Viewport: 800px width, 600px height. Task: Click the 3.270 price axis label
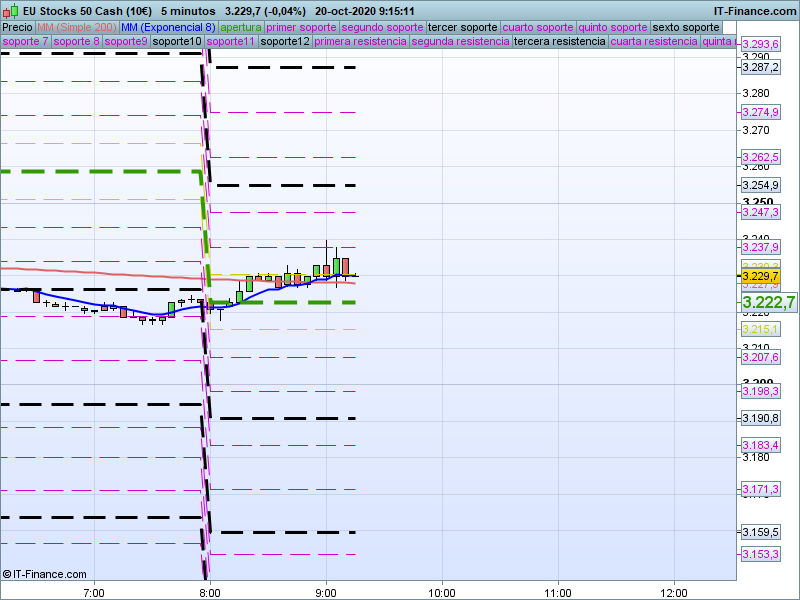pyautogui.click(x=756, y=130)
